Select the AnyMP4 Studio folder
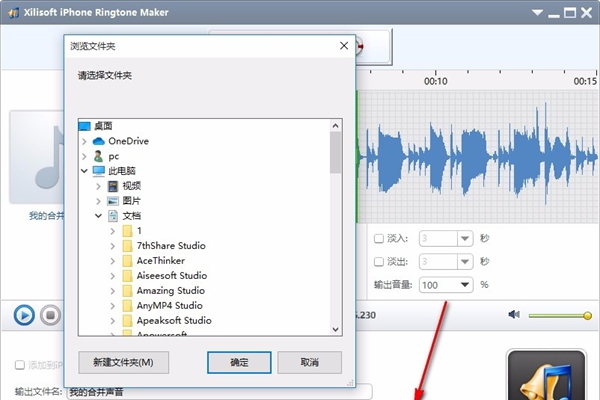 [170, 305]
